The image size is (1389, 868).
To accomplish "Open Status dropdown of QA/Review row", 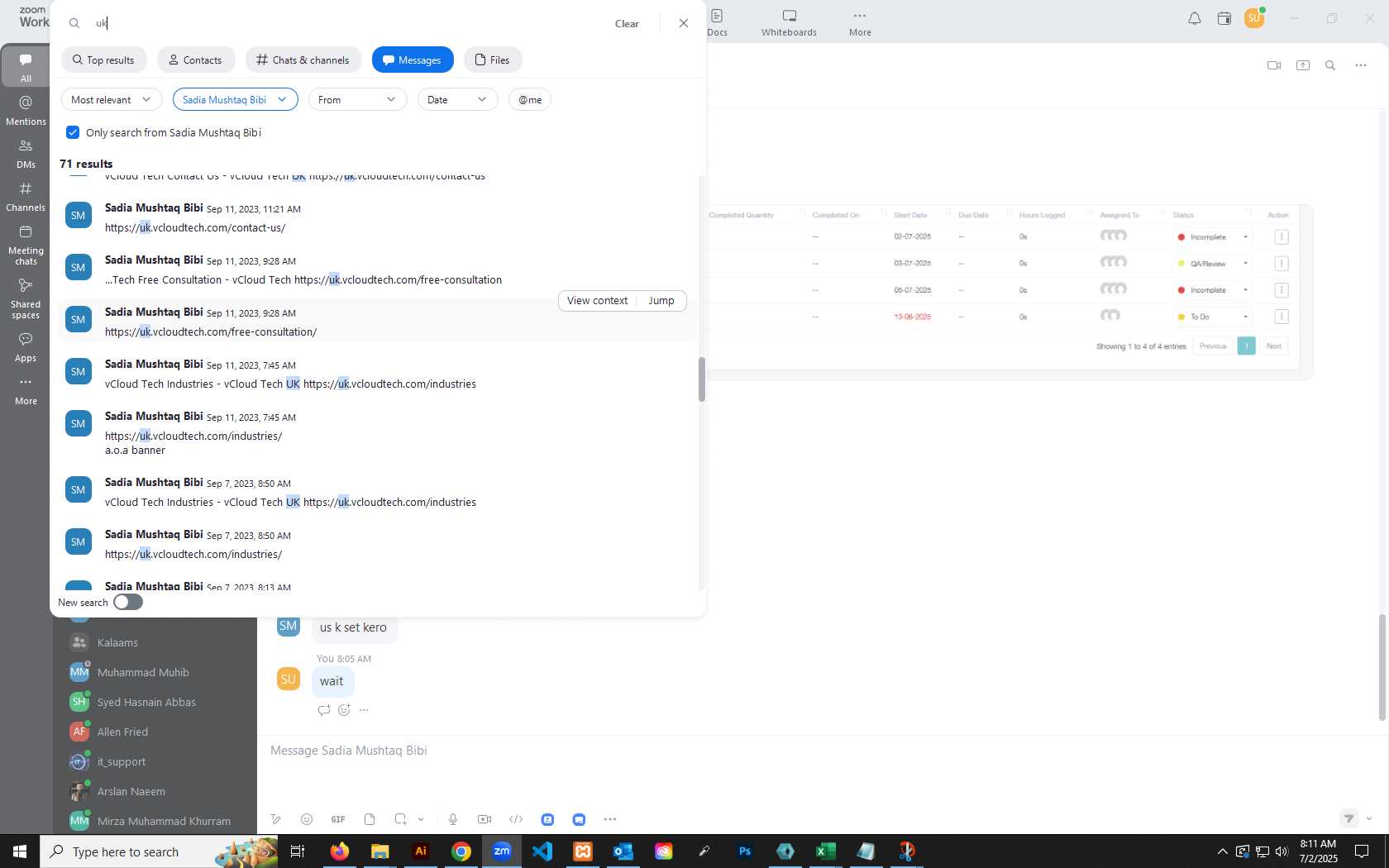I will tap(1215, 264).
